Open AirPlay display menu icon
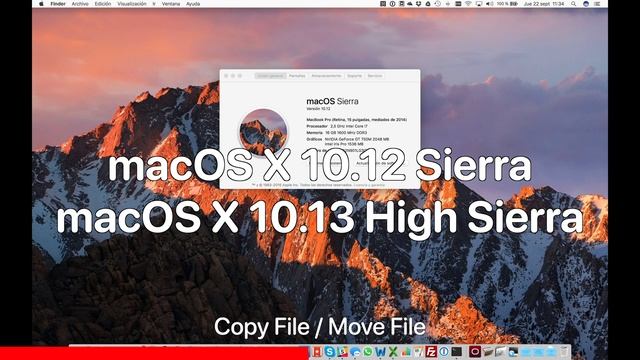640x360 pixels. coord(479,4)
